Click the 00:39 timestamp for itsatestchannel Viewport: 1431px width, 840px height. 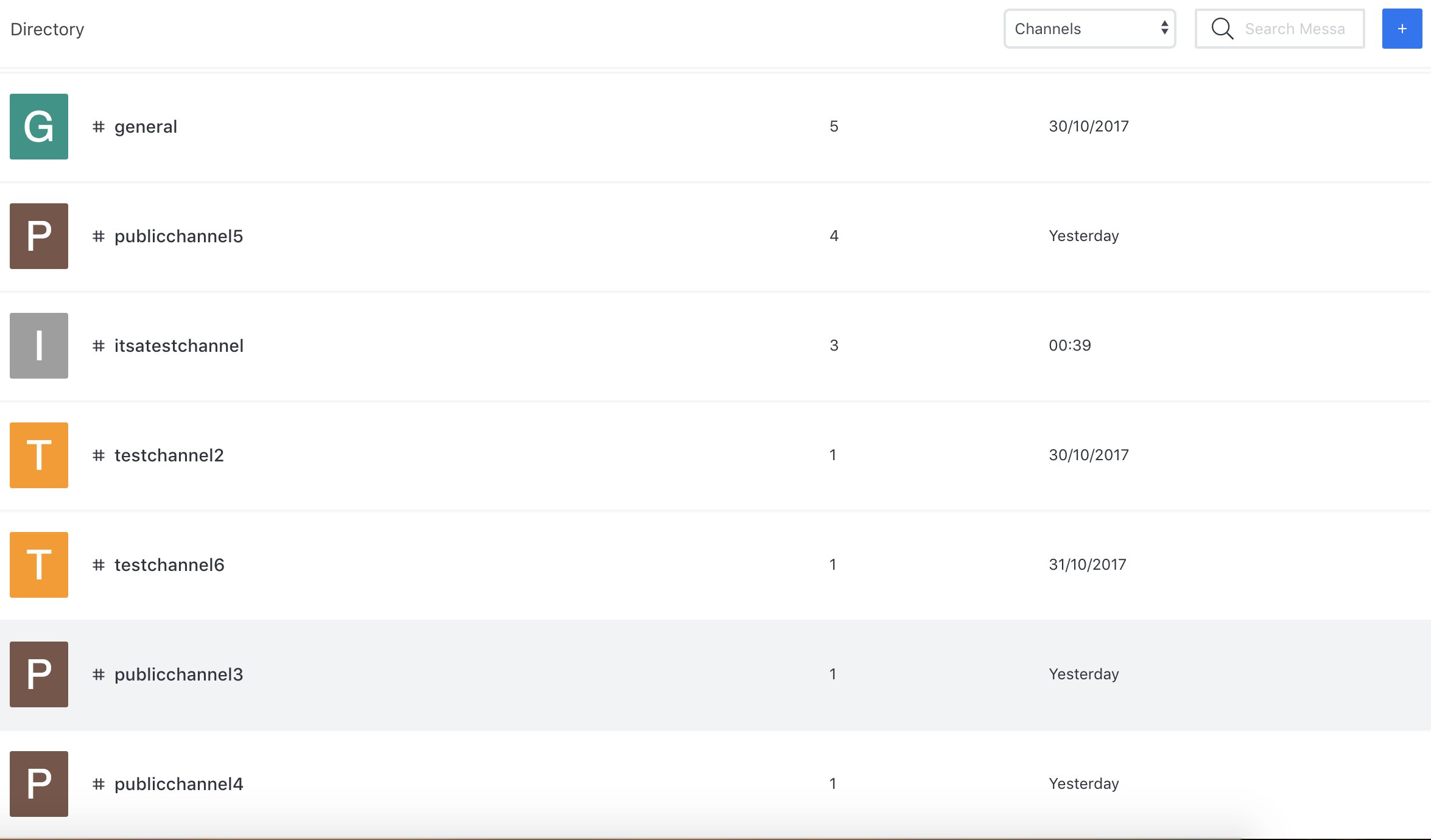coord(1069,346)
